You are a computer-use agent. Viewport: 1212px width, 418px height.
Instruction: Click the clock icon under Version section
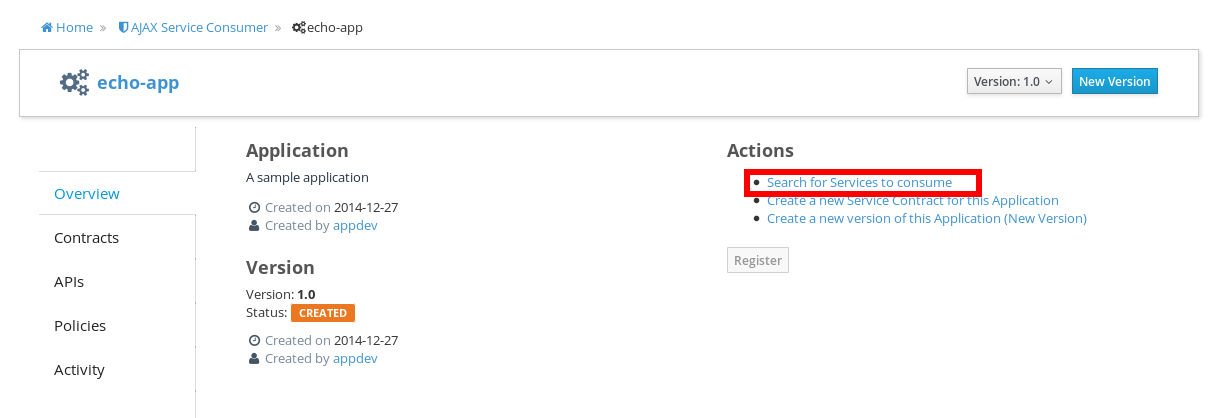coord(254,341)
